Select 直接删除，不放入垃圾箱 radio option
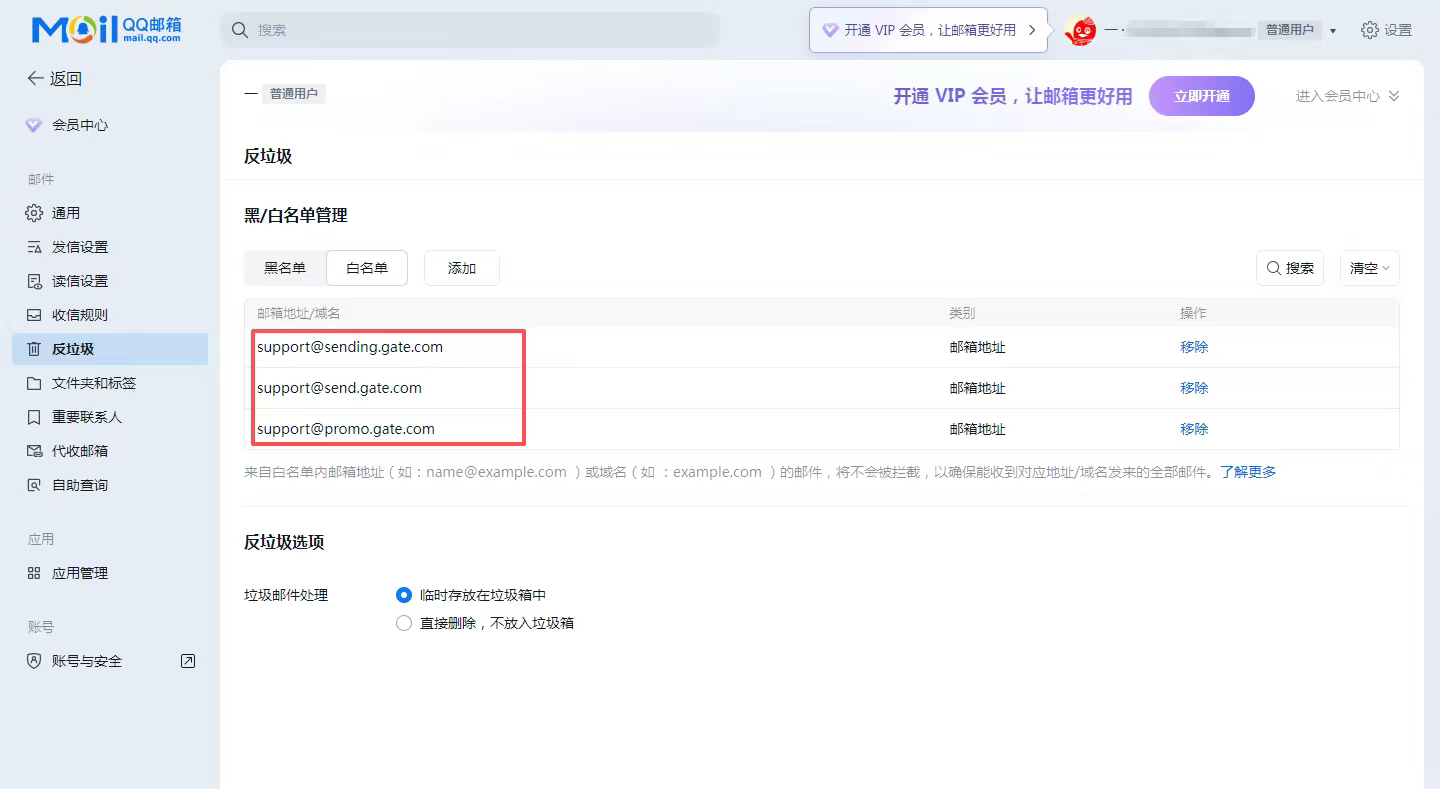The width and height of the screenshot is (1440, 789). click(x=404, y=623)
